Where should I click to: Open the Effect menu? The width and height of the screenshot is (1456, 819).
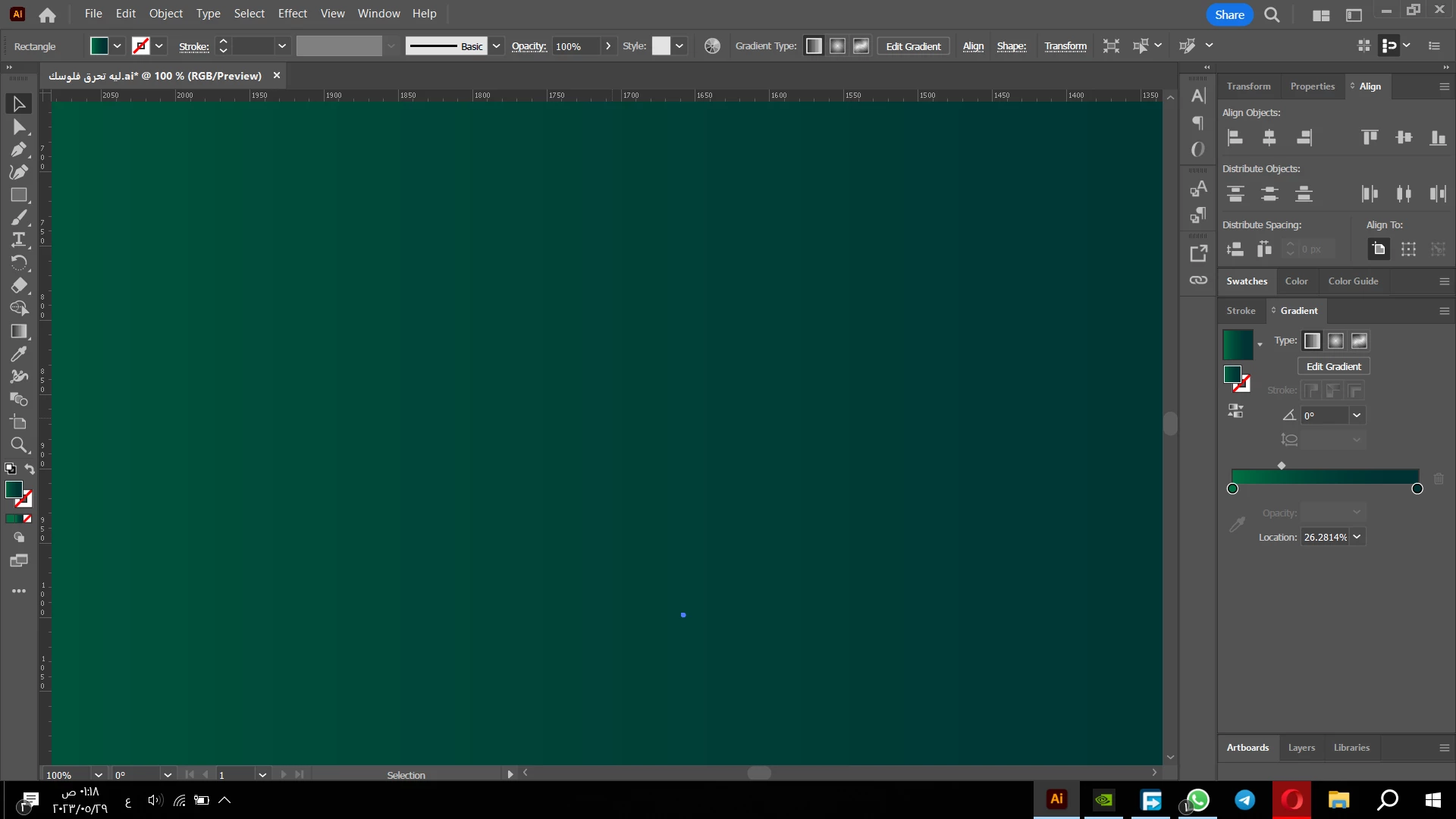[292, 14]
